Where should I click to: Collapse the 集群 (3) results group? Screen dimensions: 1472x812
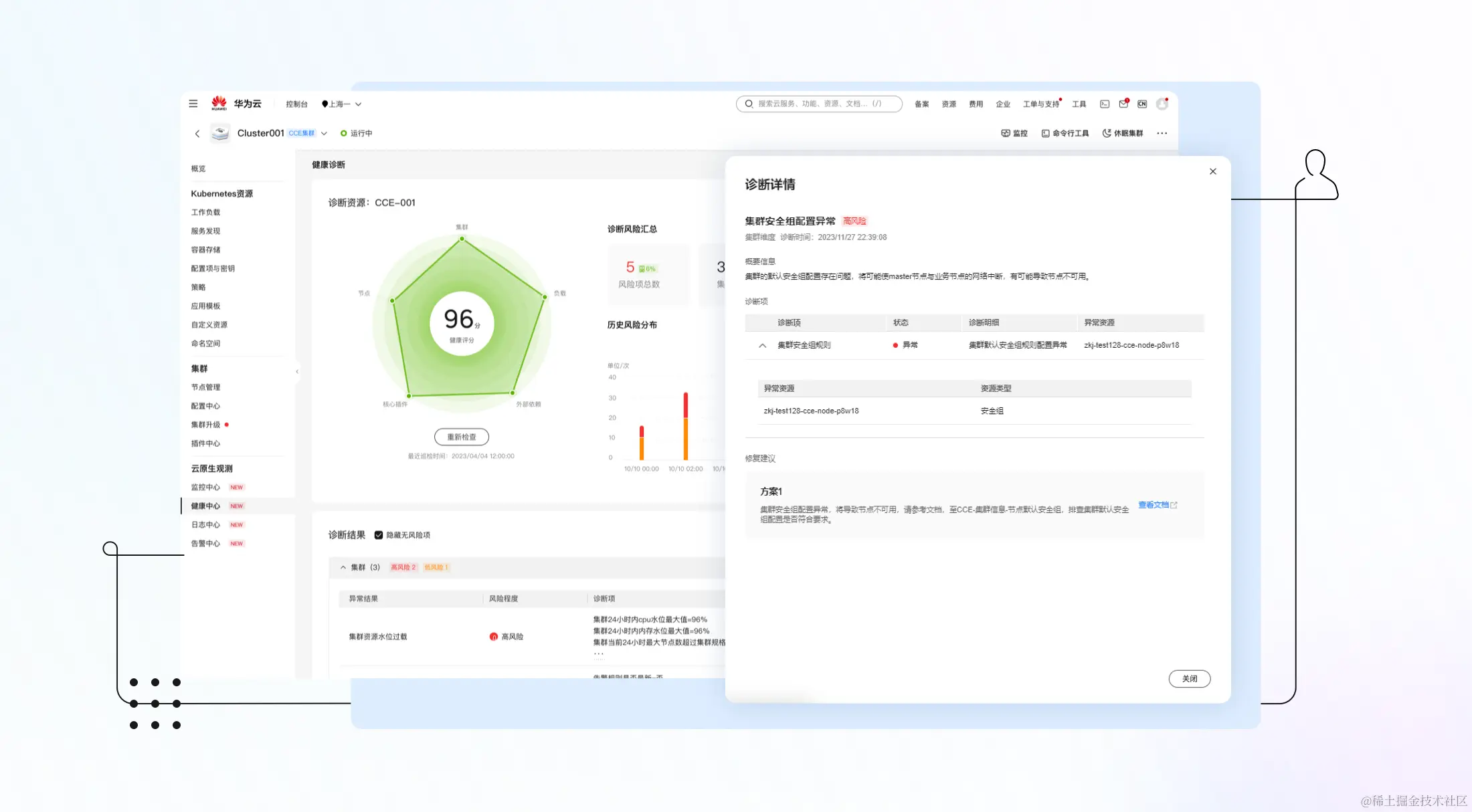(343, 567)
